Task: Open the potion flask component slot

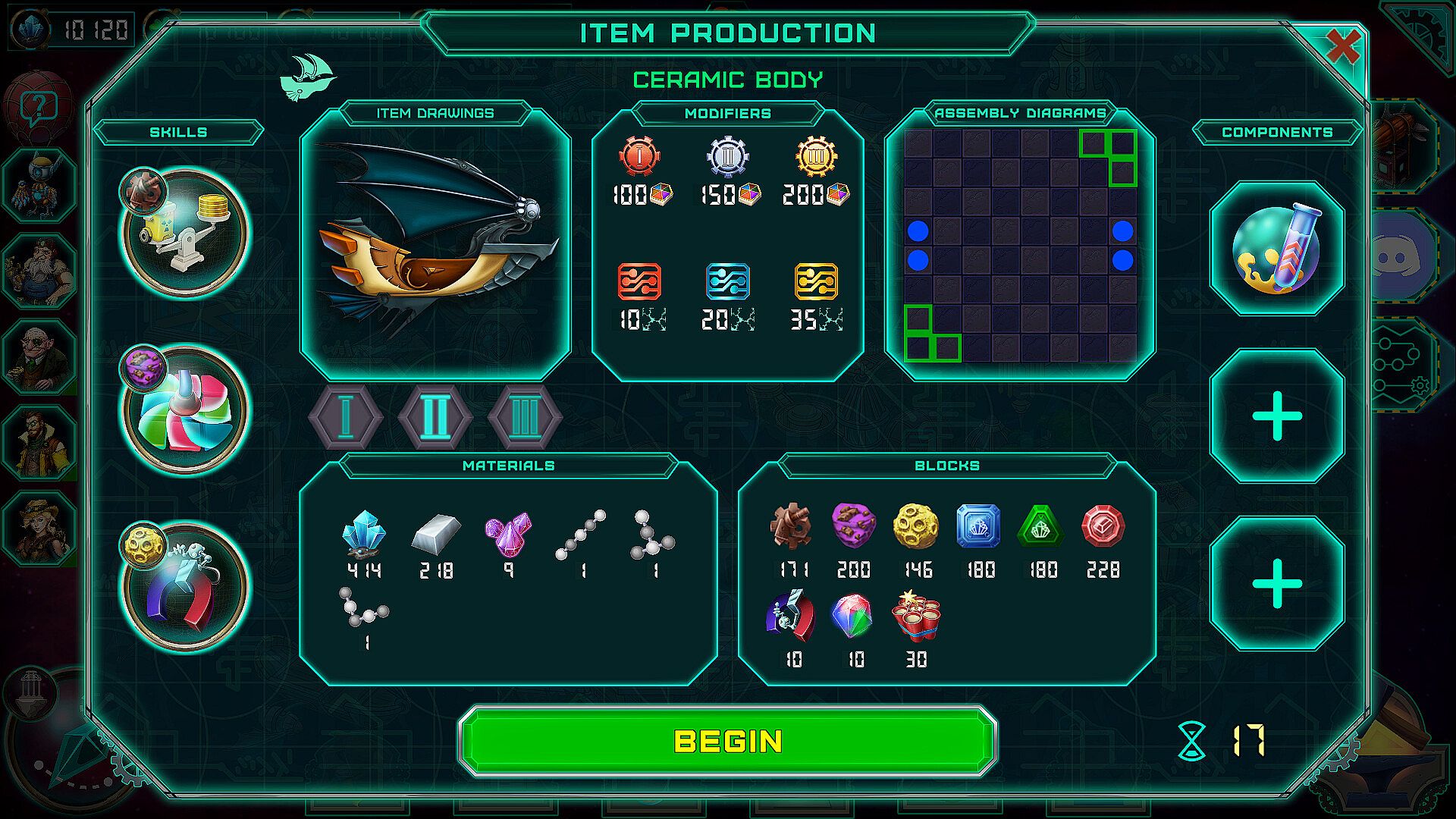Action: click(x=1277, y=249)
